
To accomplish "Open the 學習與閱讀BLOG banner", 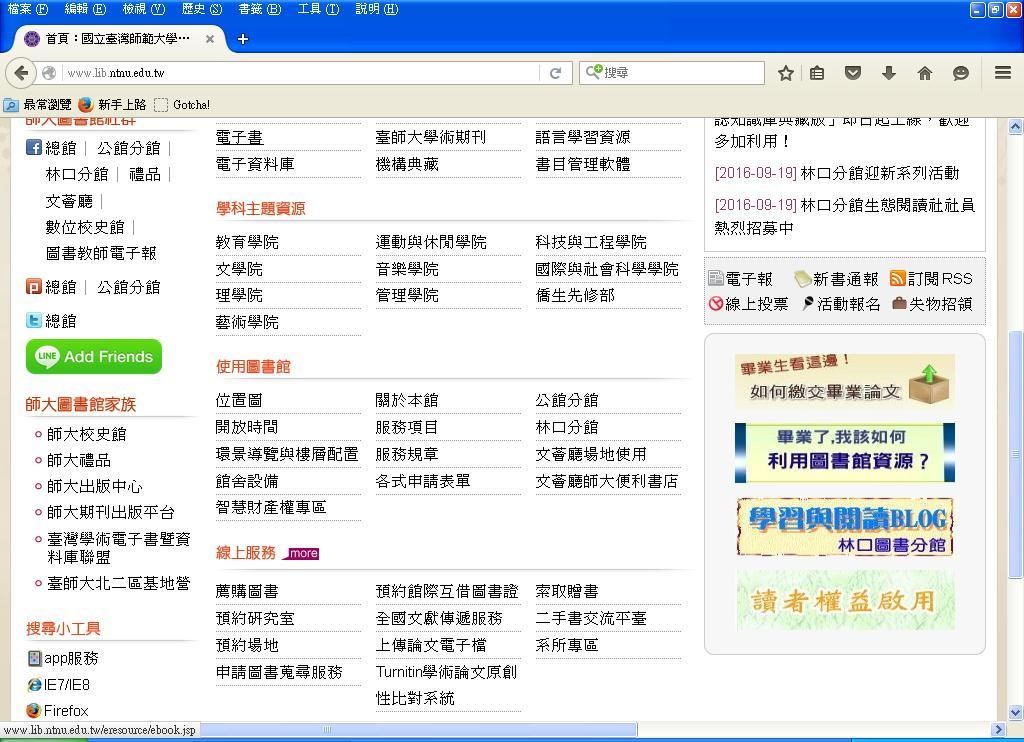I will tap(844, 527).
